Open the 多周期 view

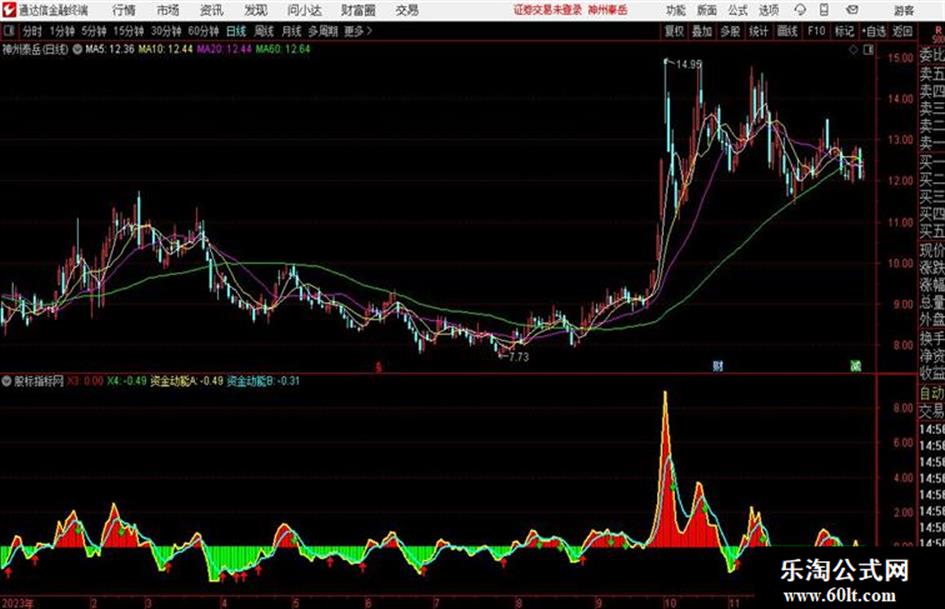(323, 31)
